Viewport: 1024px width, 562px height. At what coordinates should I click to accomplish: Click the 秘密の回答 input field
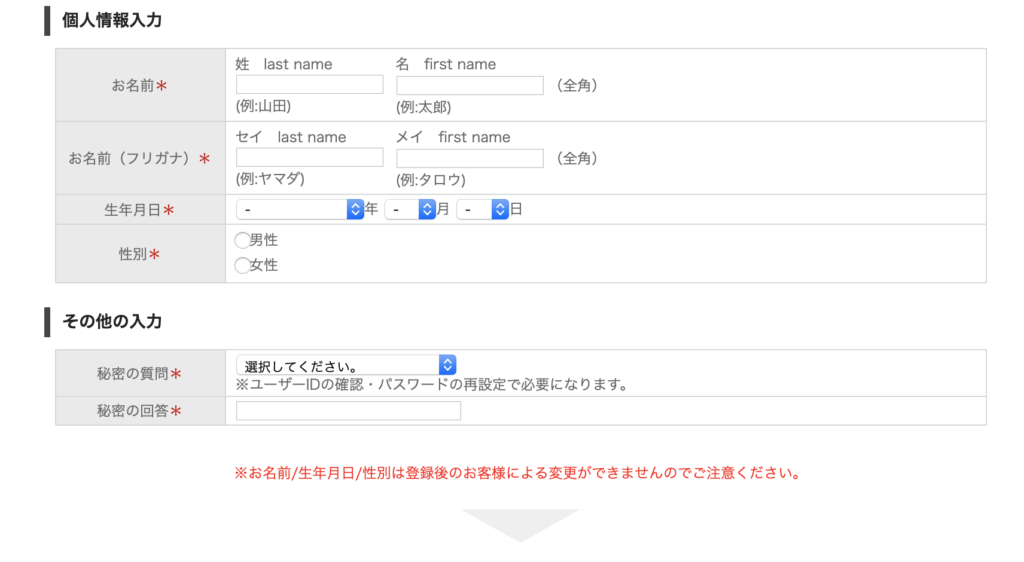348,411
